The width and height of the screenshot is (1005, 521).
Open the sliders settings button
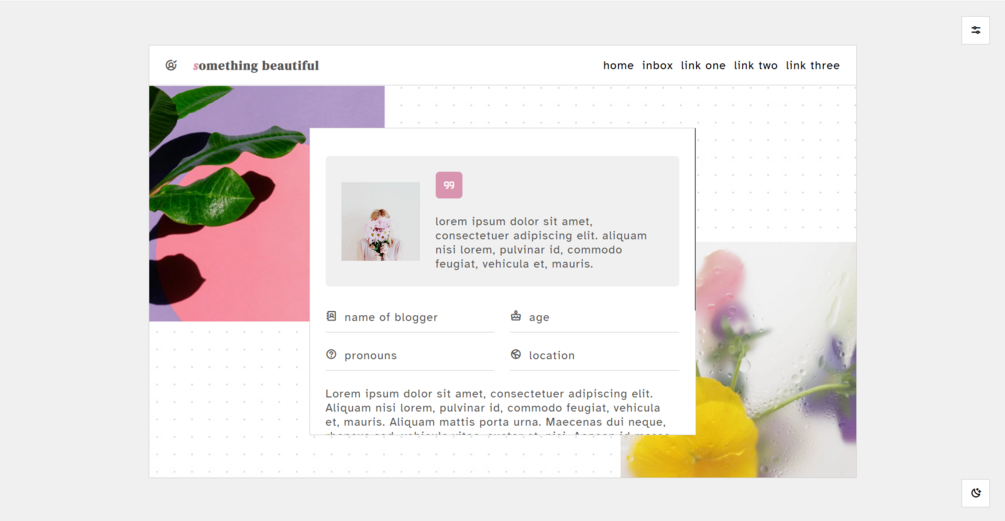976,30
